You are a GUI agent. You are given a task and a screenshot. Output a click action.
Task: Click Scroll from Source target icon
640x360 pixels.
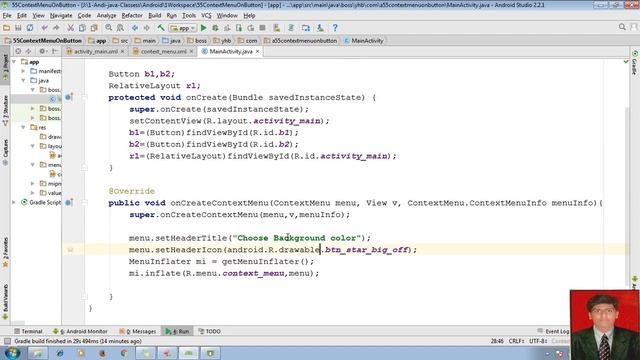(18, 51)
